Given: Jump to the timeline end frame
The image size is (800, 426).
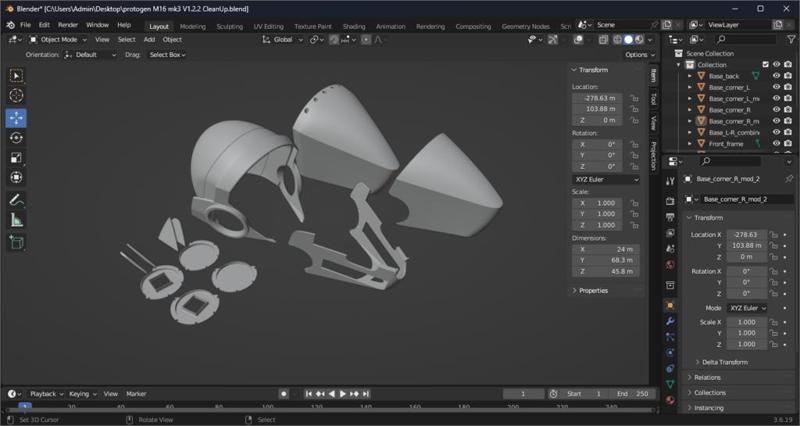Looking at the screenshot, I should point(365,394).
